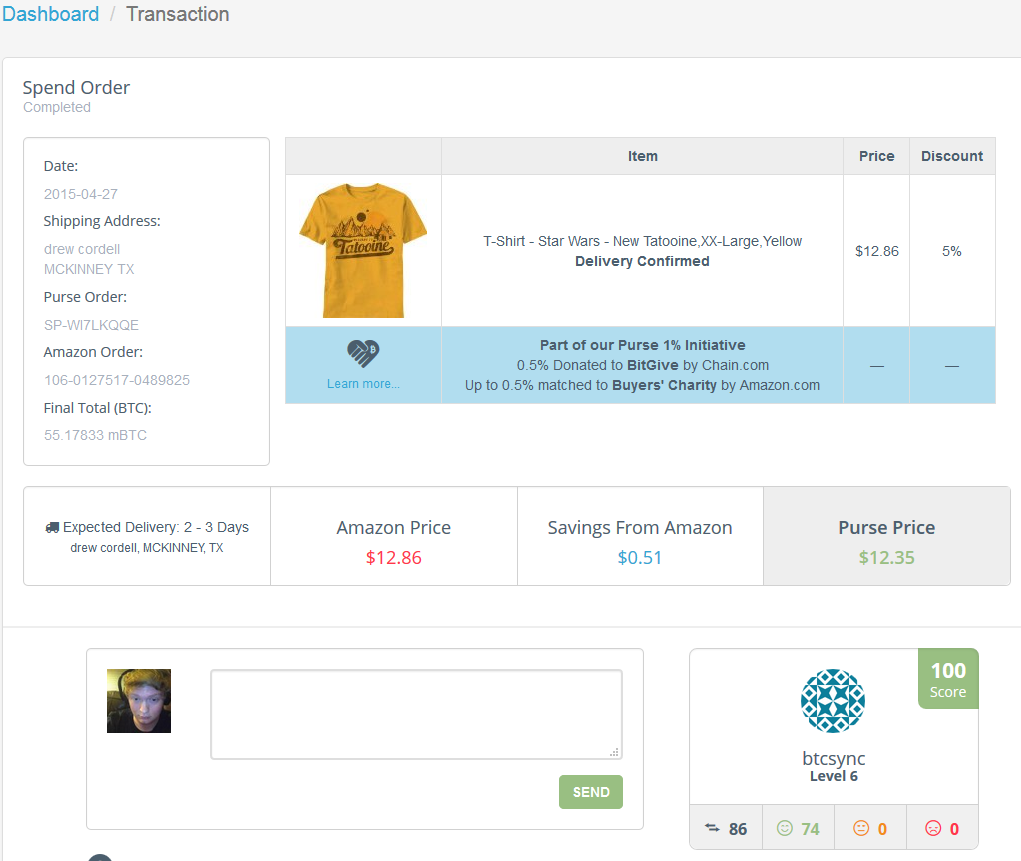The width and height of the screenshot is (1021, 861).
Task: Select the Savings From Amazon panel
Action: (640, 541)
